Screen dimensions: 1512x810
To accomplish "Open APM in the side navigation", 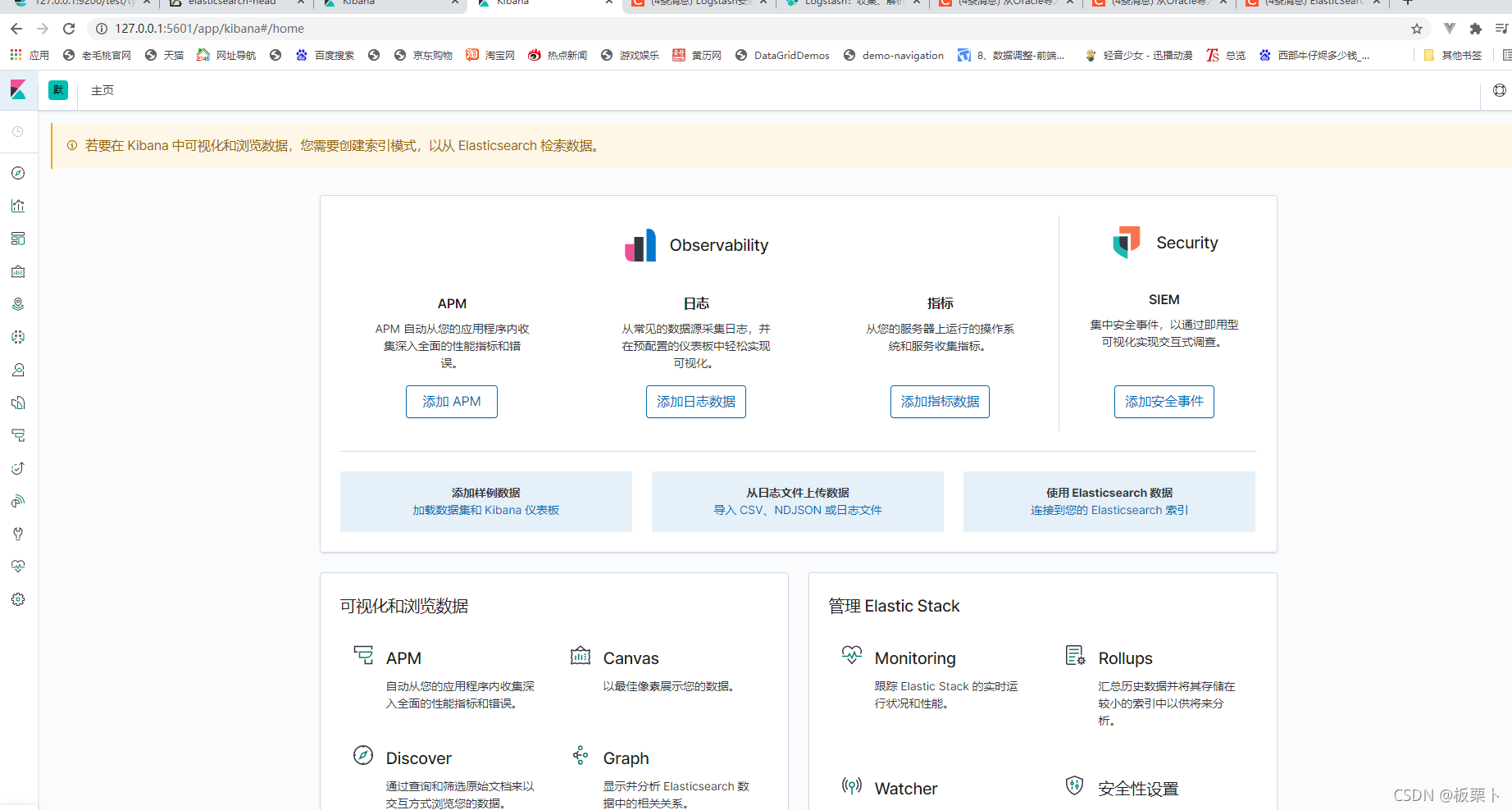I will pos(18,435).
